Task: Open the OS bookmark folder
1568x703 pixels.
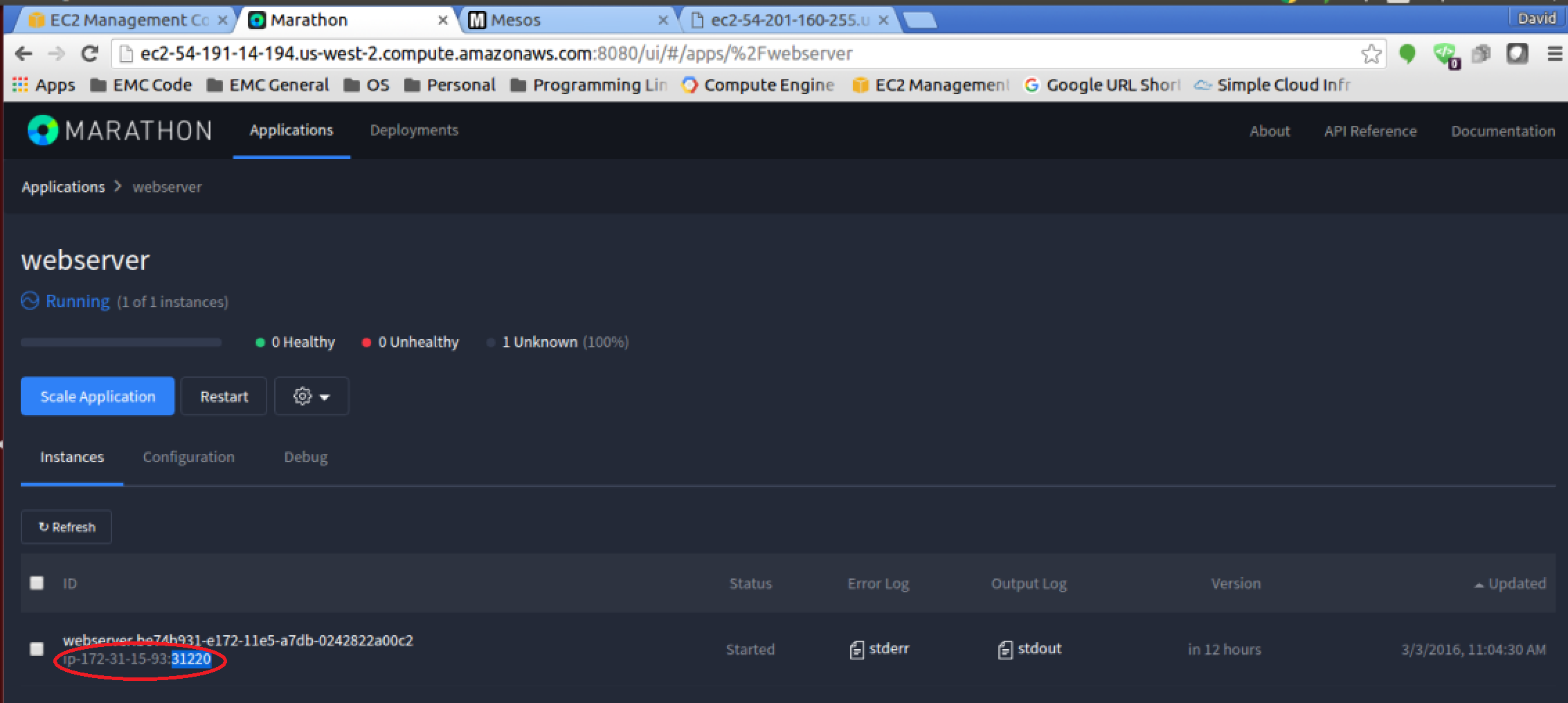Action: tap(367, 85)
